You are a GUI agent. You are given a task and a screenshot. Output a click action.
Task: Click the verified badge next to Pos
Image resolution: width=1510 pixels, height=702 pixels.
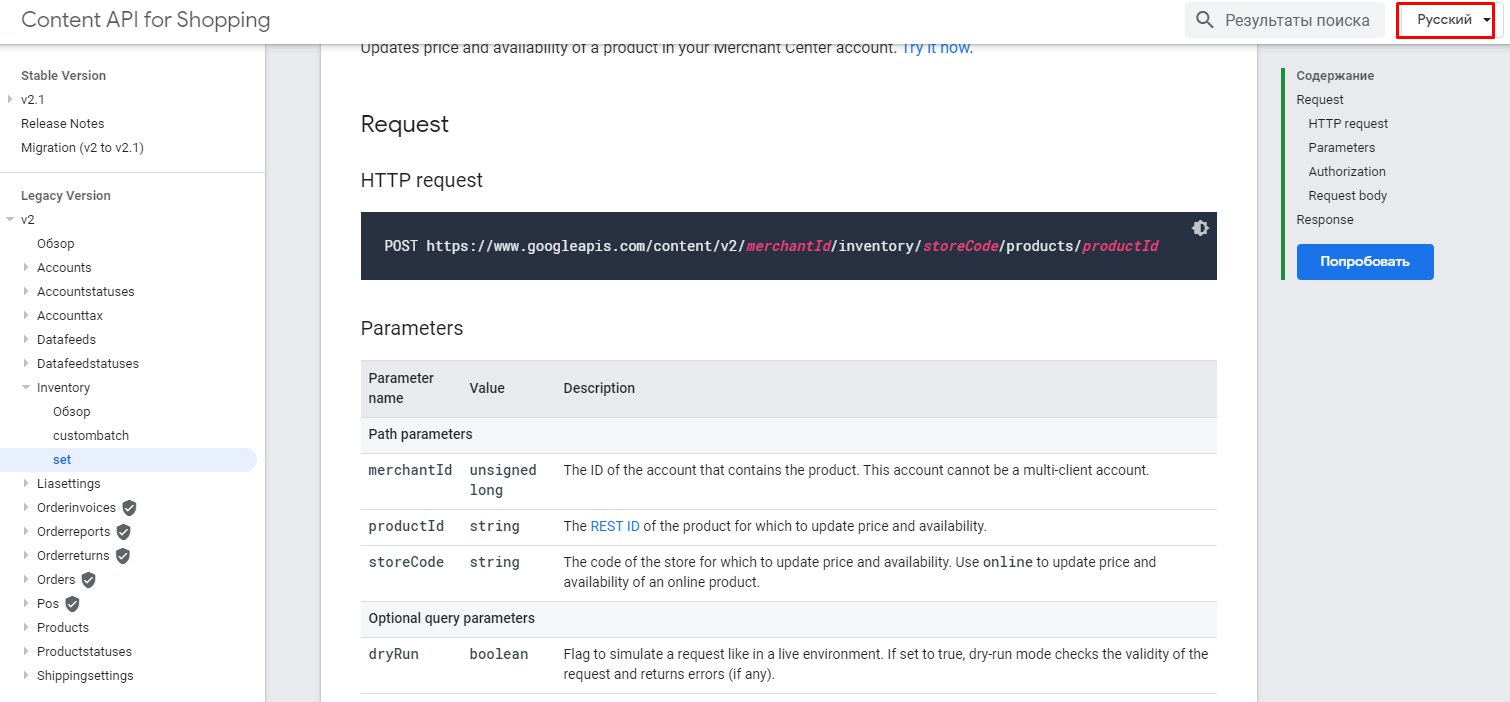72,604
